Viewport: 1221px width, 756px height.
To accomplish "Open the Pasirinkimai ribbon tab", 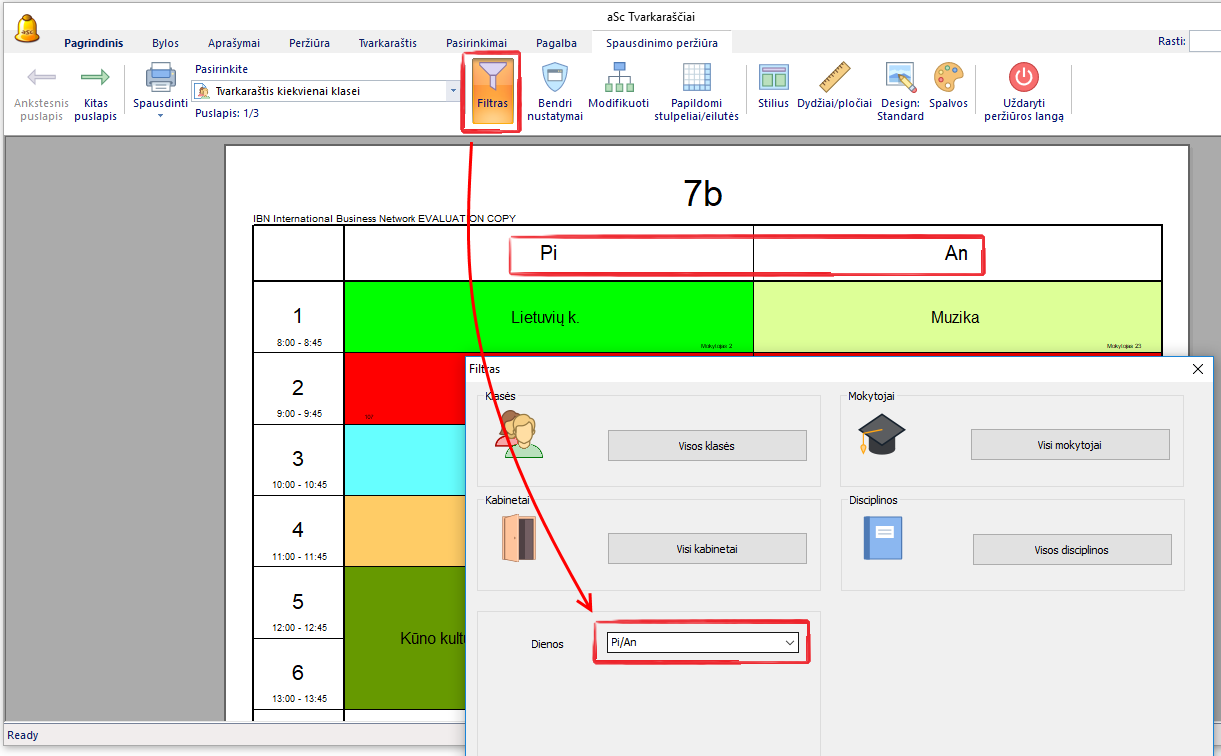I will tap(476, 43).
